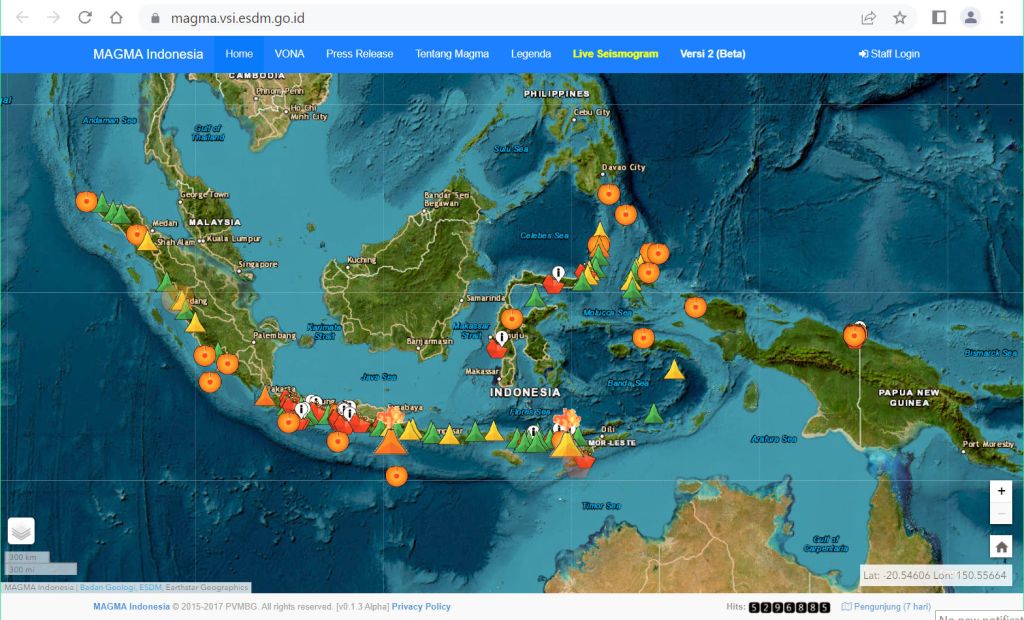Image resolution: width=1024 pixels, height=620 pixels.
Task: Open the Chrome profile avatar
Action: point(970,18)
